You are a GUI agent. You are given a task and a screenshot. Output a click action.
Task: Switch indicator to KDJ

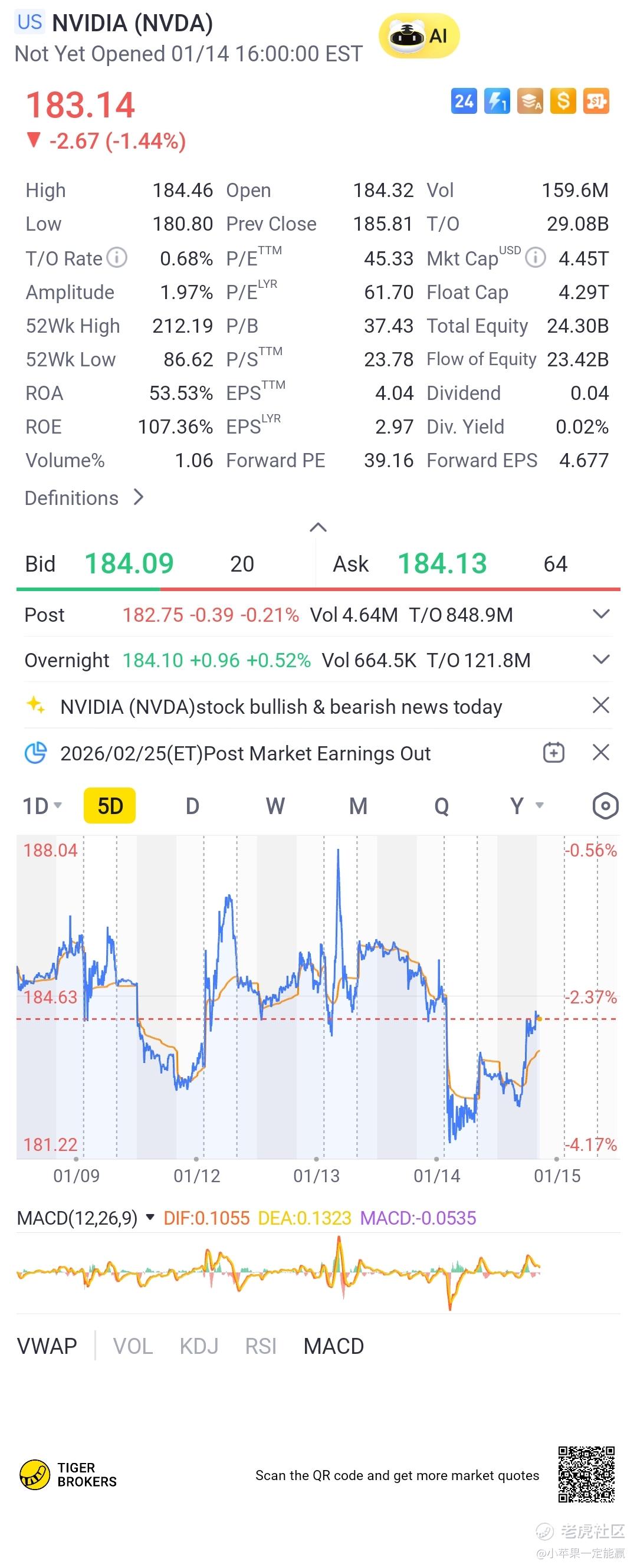coord(199,1346)
